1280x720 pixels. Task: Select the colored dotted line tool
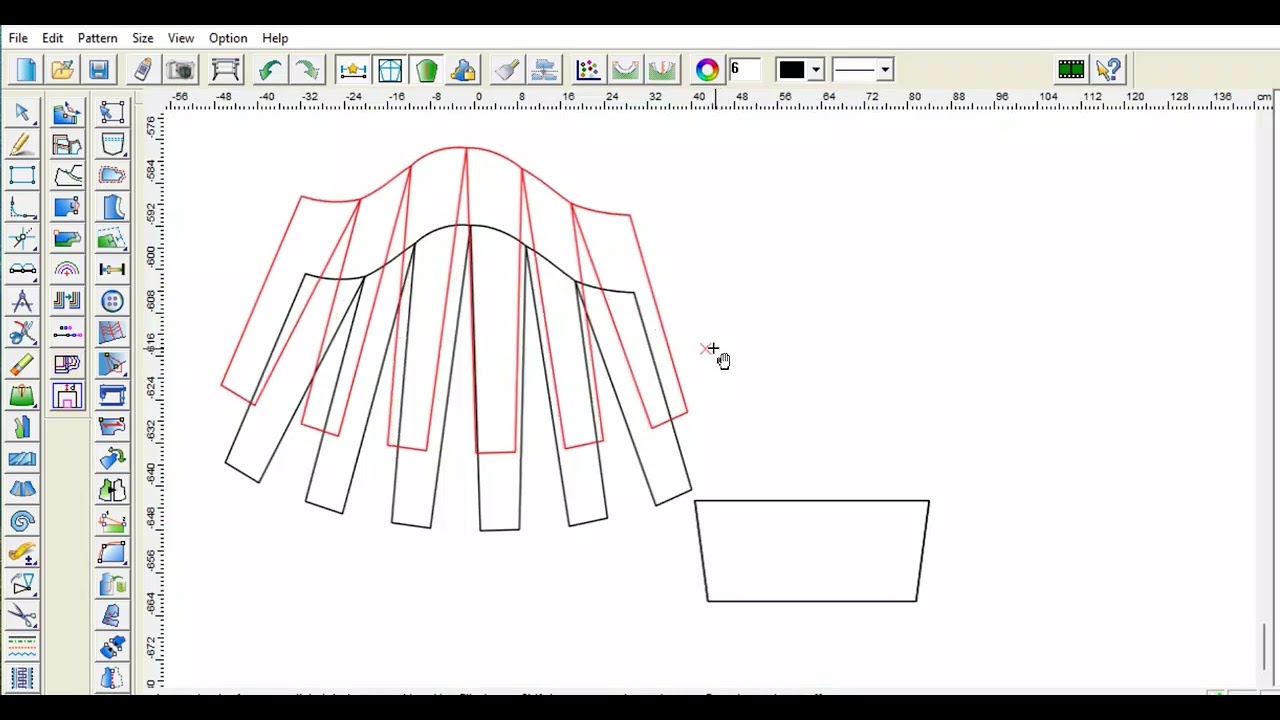67,333
